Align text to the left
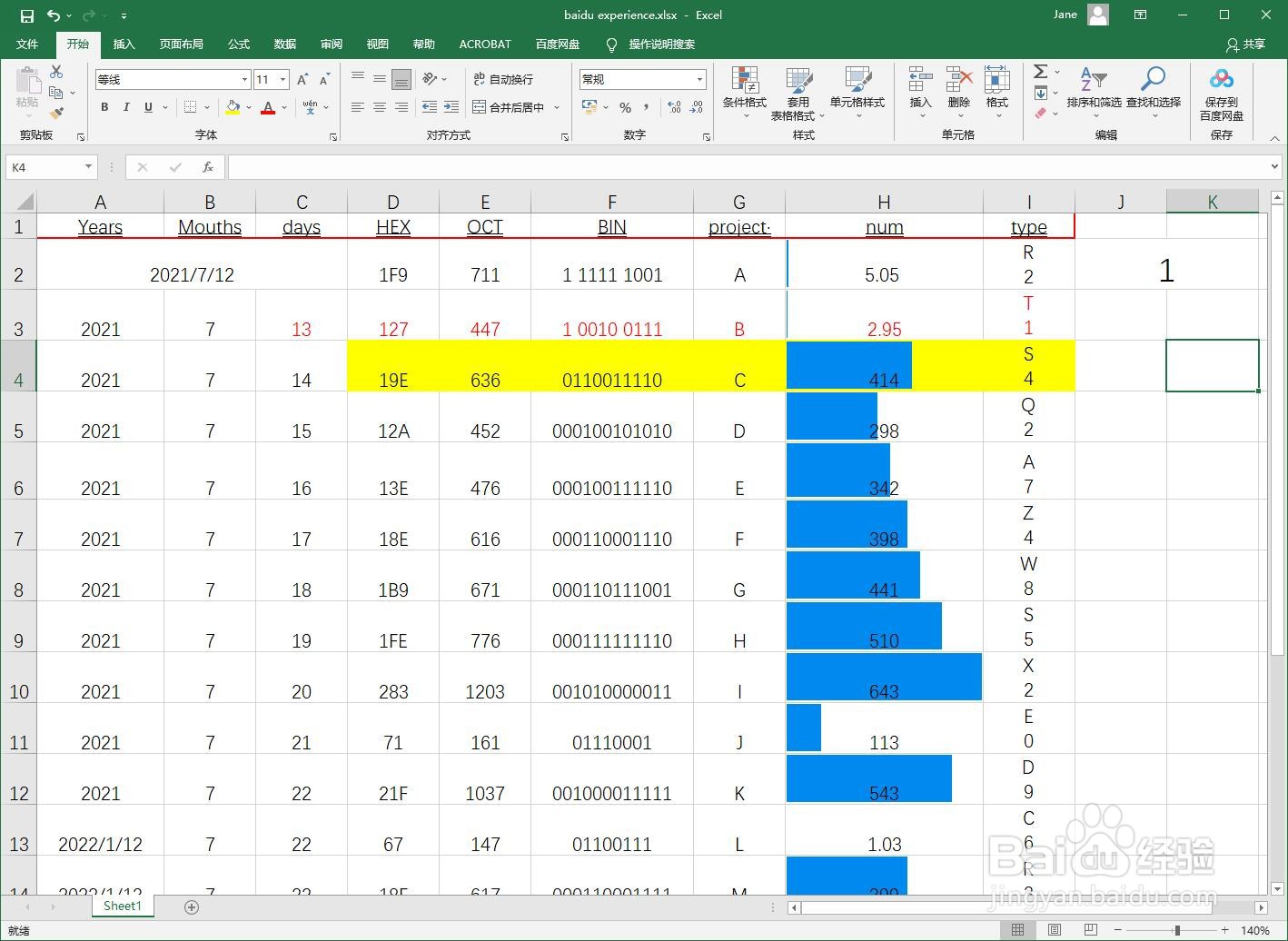This screenshot has height=941, width=1288. (358, 107)
